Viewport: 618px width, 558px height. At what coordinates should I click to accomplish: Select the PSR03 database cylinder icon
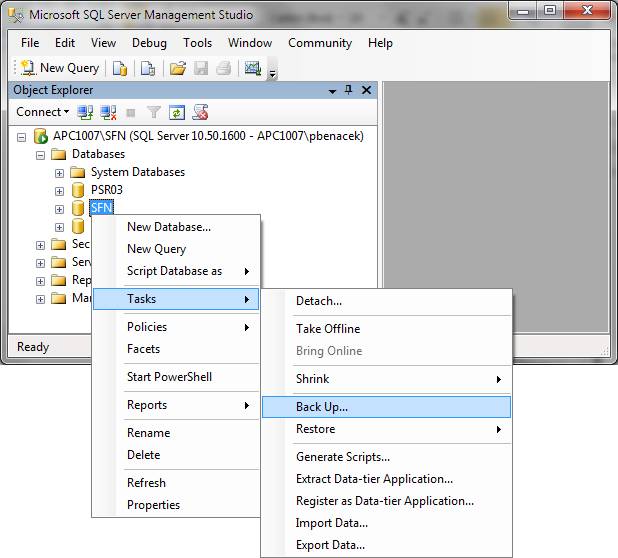[78, 190]
